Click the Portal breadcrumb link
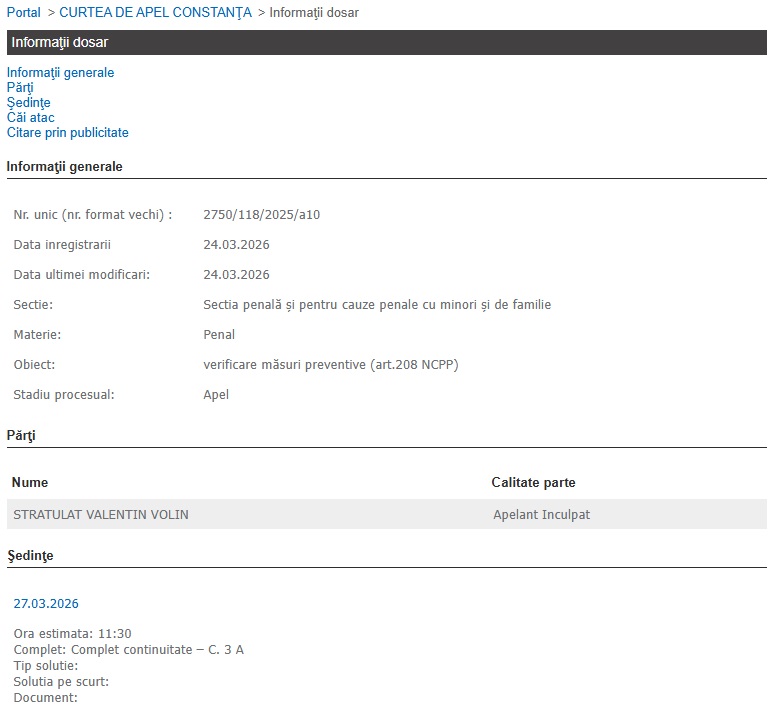This screenshot has width=774, height=714. click(24, 13)
